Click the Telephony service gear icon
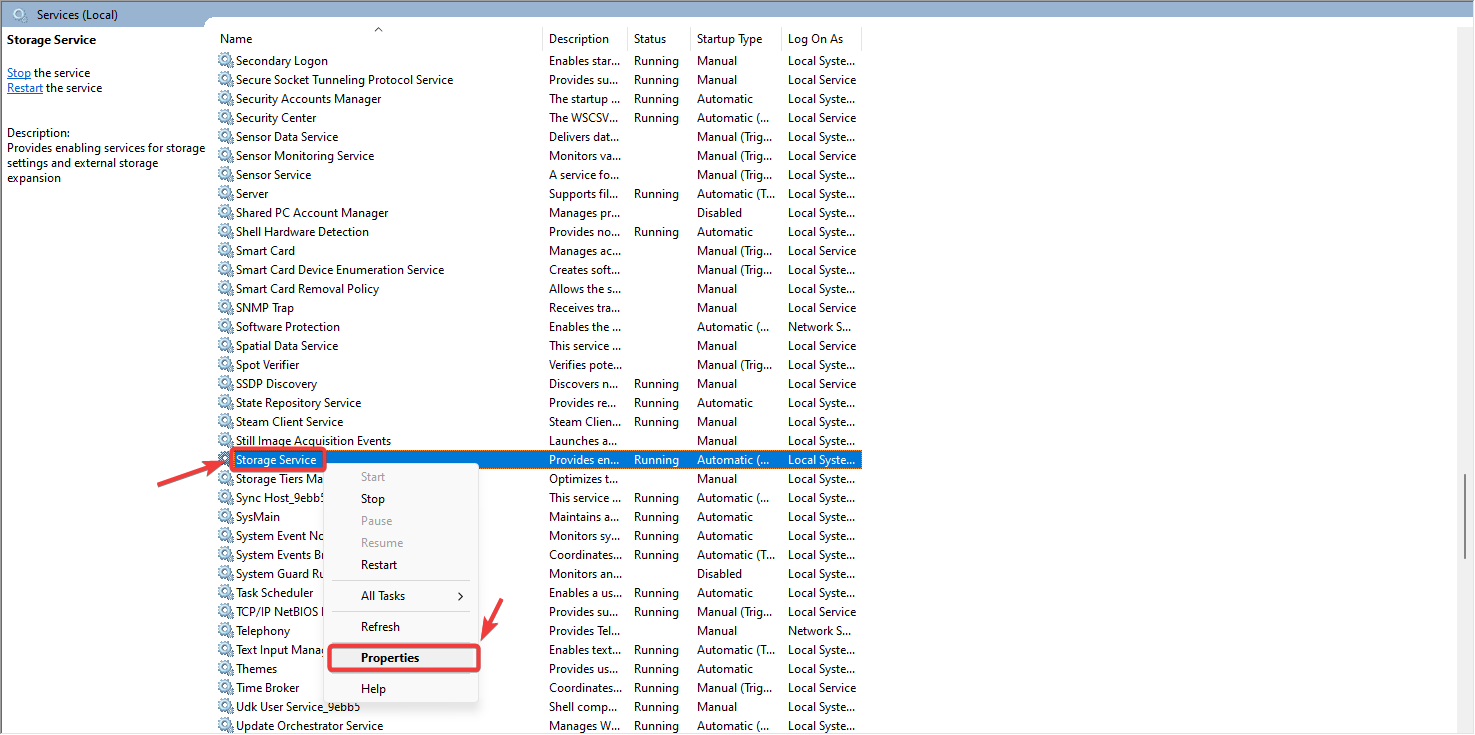The width and height of the screenshot is (1475, 735). [x=226, y=631]
